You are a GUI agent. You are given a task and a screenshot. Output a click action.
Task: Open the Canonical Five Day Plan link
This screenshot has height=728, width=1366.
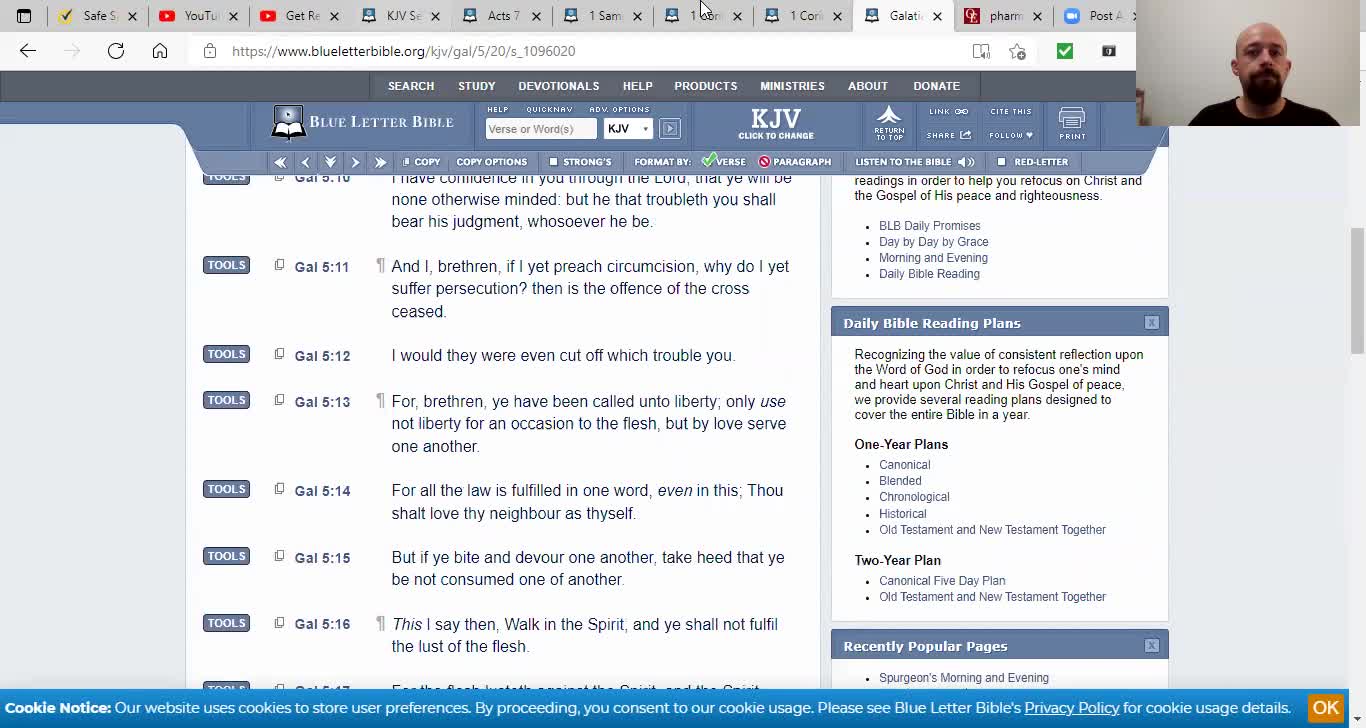942,581
